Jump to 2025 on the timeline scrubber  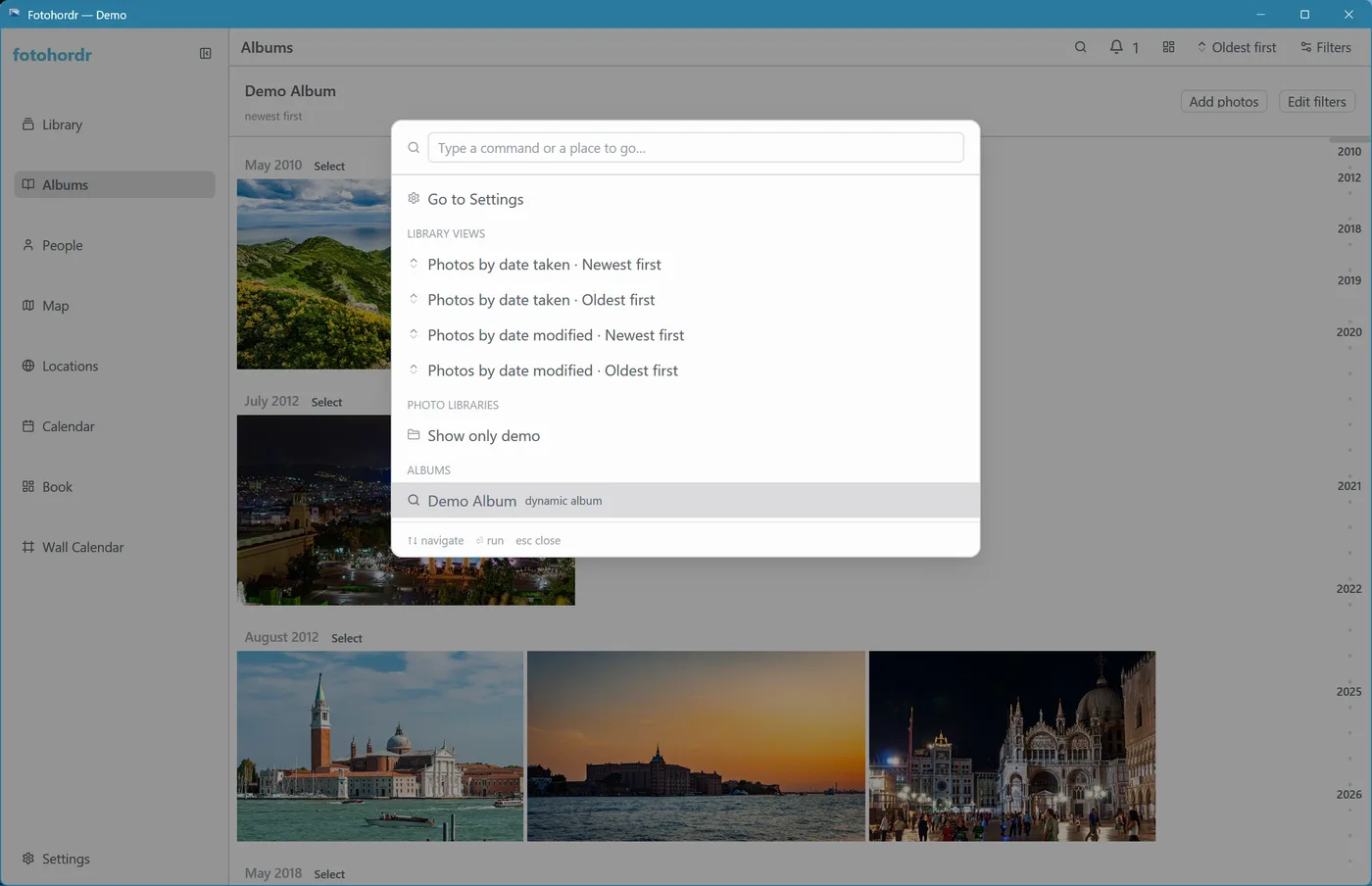[x=1348, y=691]
